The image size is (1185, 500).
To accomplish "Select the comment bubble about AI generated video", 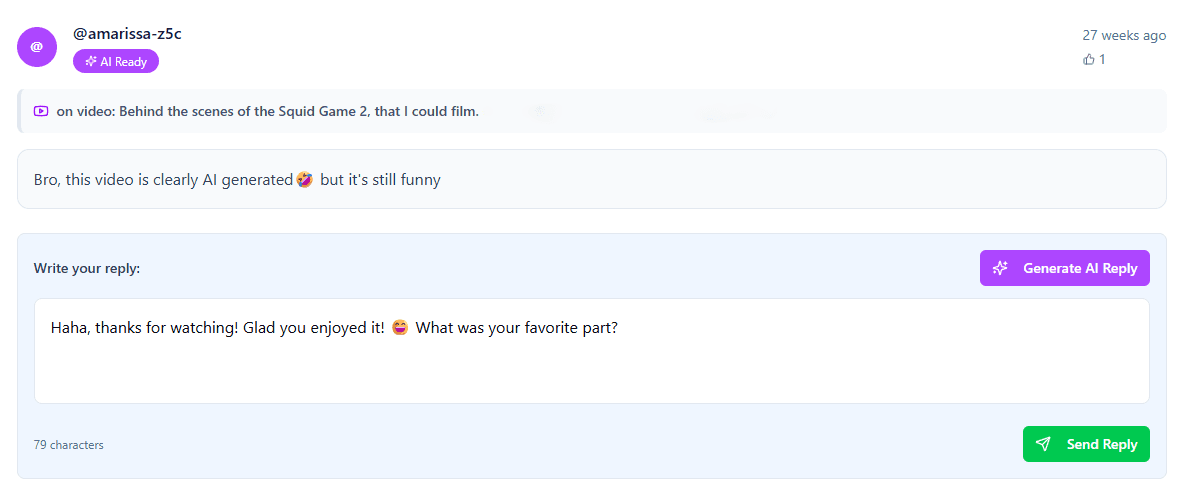I will coord(591,180).
